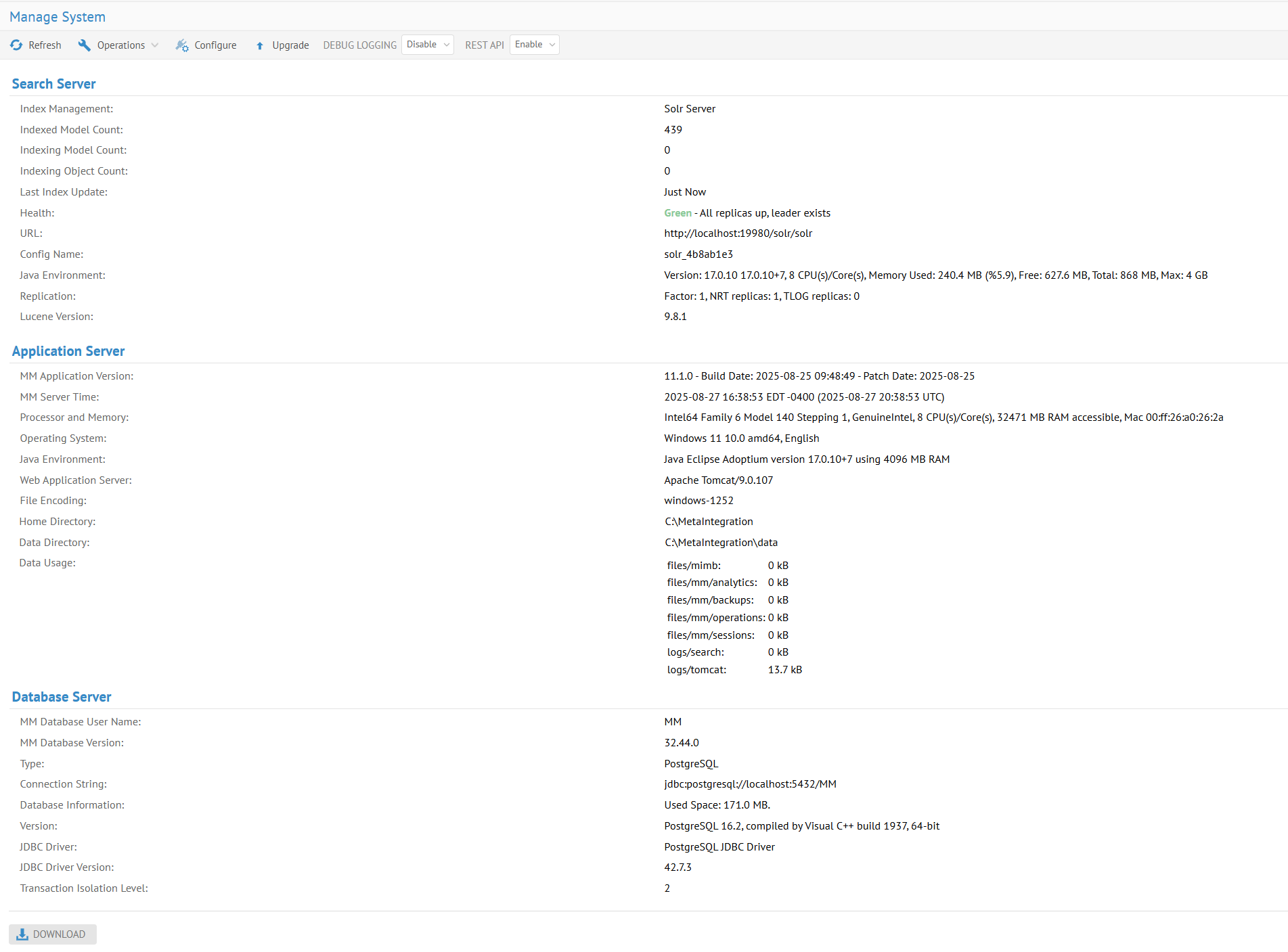Click the Upgrade toolbar label
The image size is (1288, 952).
point(290,45)
